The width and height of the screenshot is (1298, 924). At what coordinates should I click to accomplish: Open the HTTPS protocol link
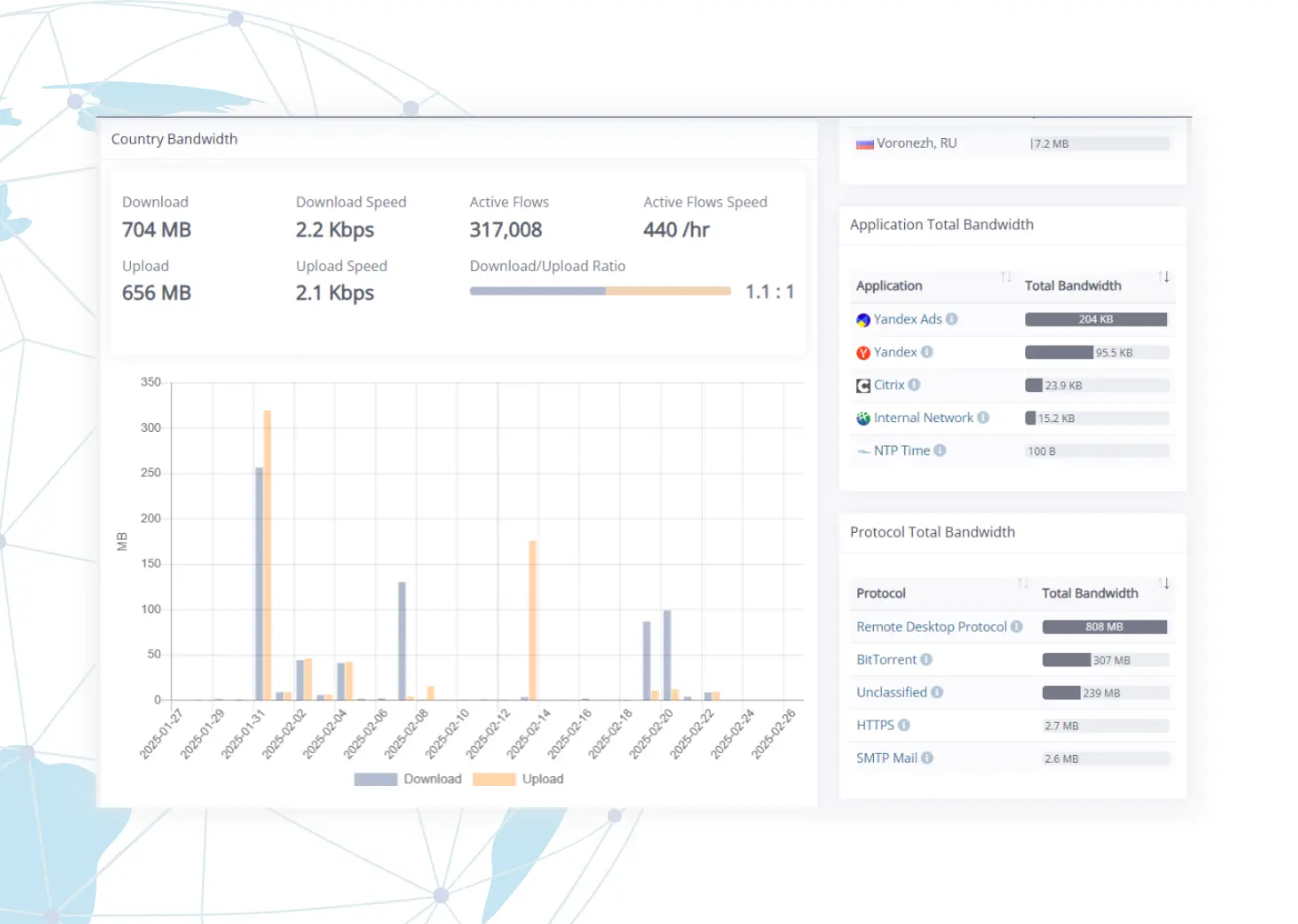(x=875, y=725)
